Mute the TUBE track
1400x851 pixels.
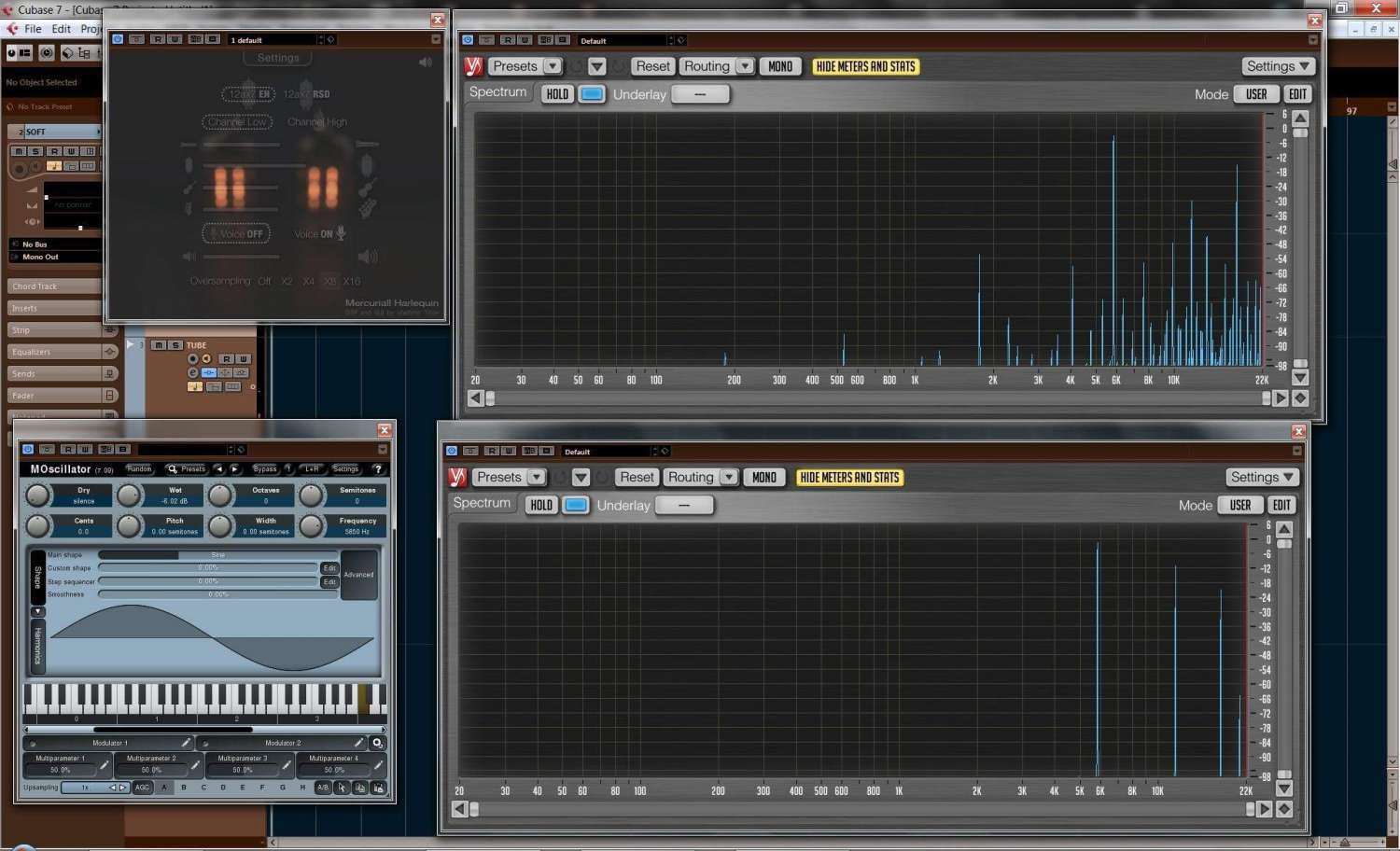(159, 345)
